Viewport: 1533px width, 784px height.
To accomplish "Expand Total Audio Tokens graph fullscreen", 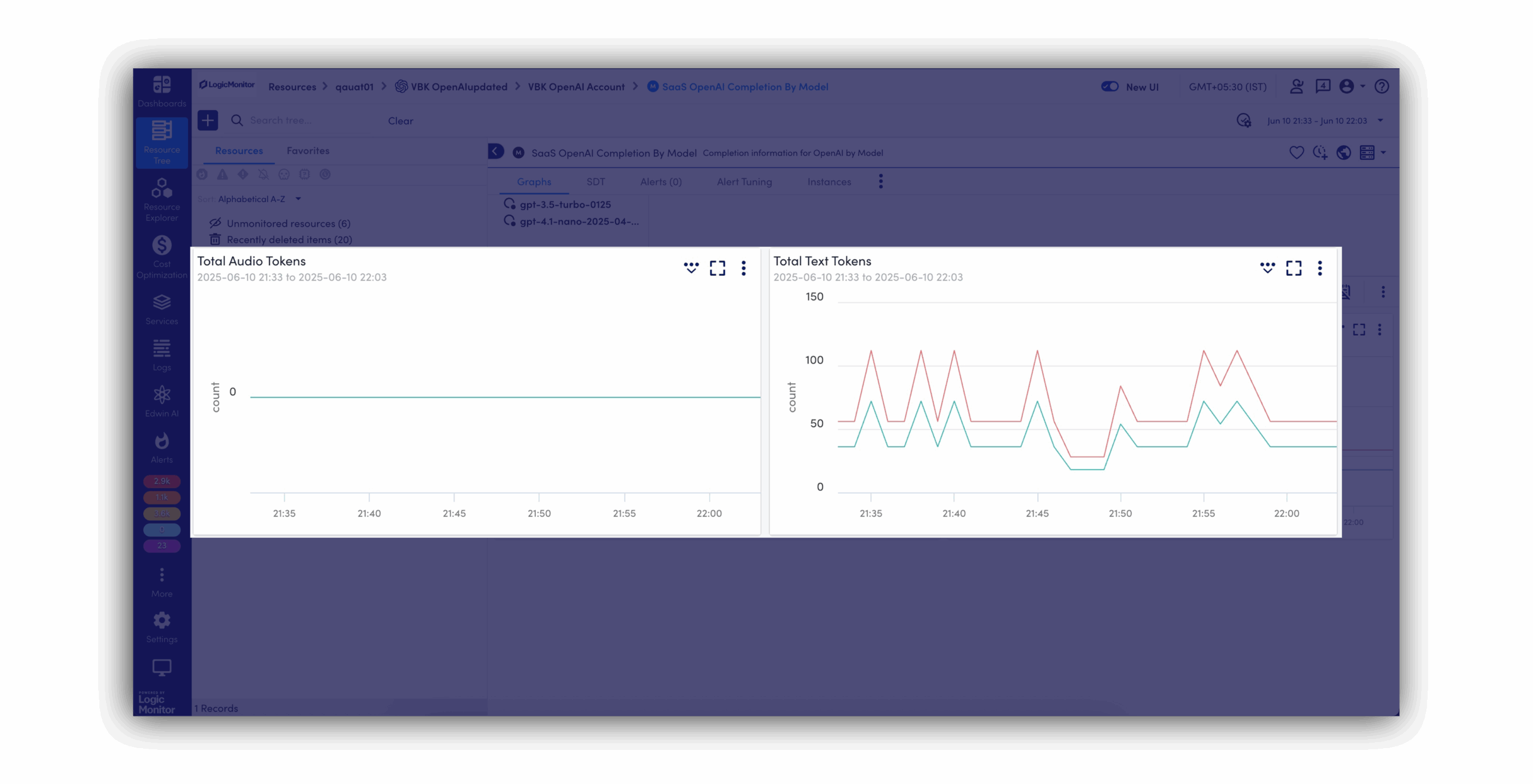I will coord(717,268).
